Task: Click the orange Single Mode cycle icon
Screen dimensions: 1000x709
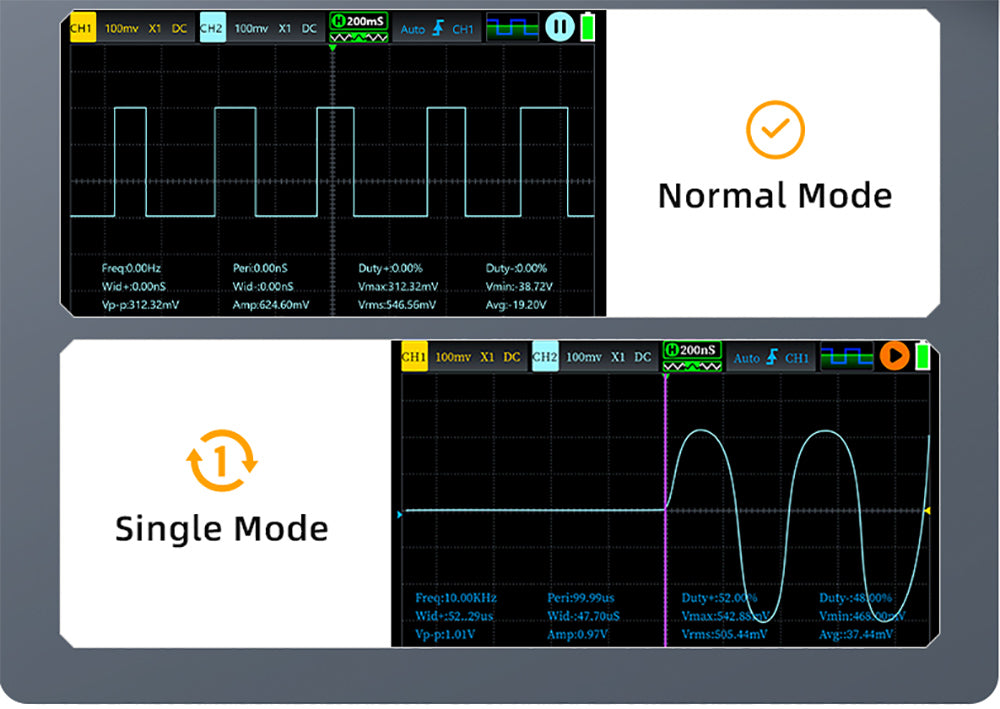Action: (x=221, y=461)
